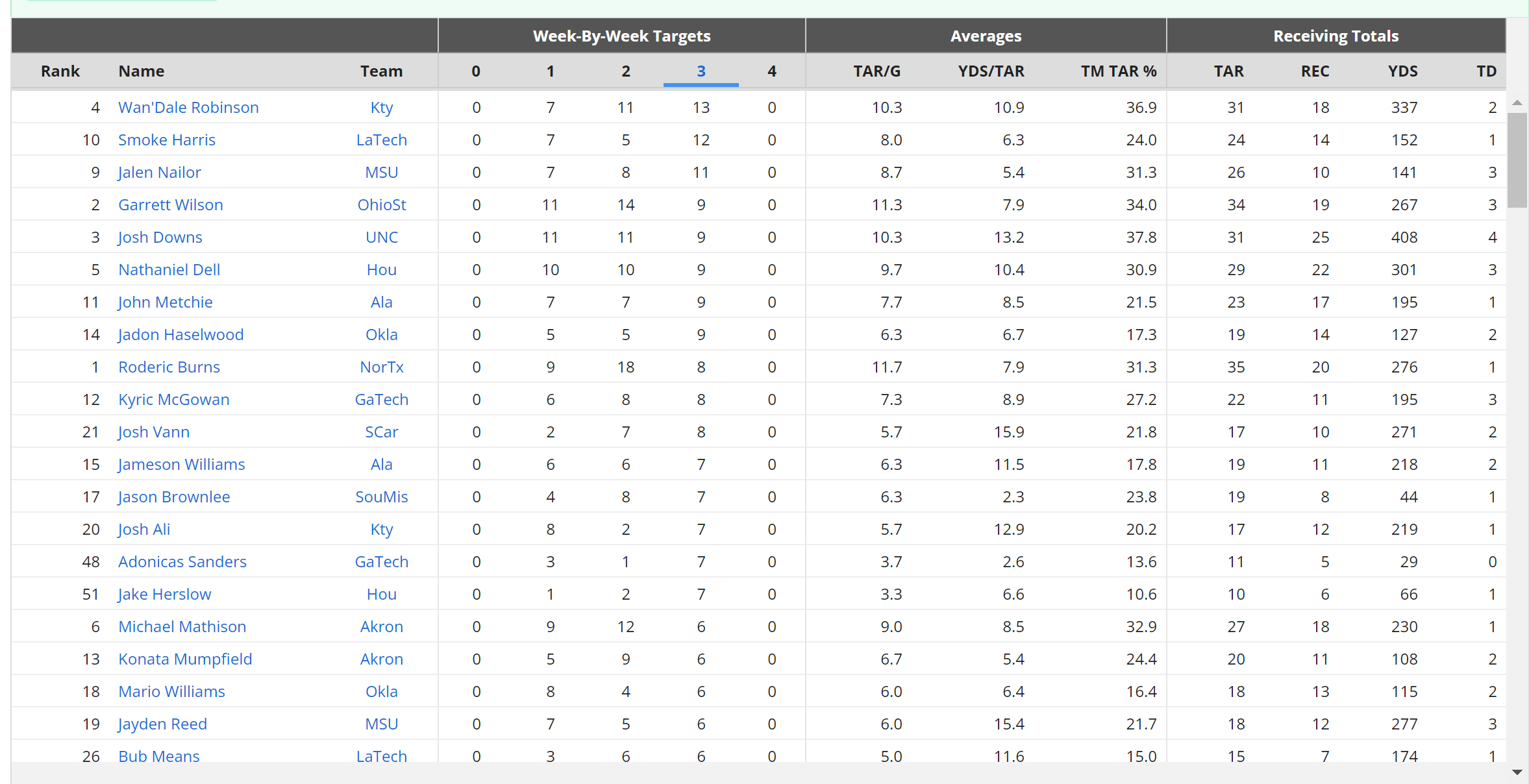
Task: Sort by Week 4 targets column
Action: pyautogui.click(x=772, y=71)
